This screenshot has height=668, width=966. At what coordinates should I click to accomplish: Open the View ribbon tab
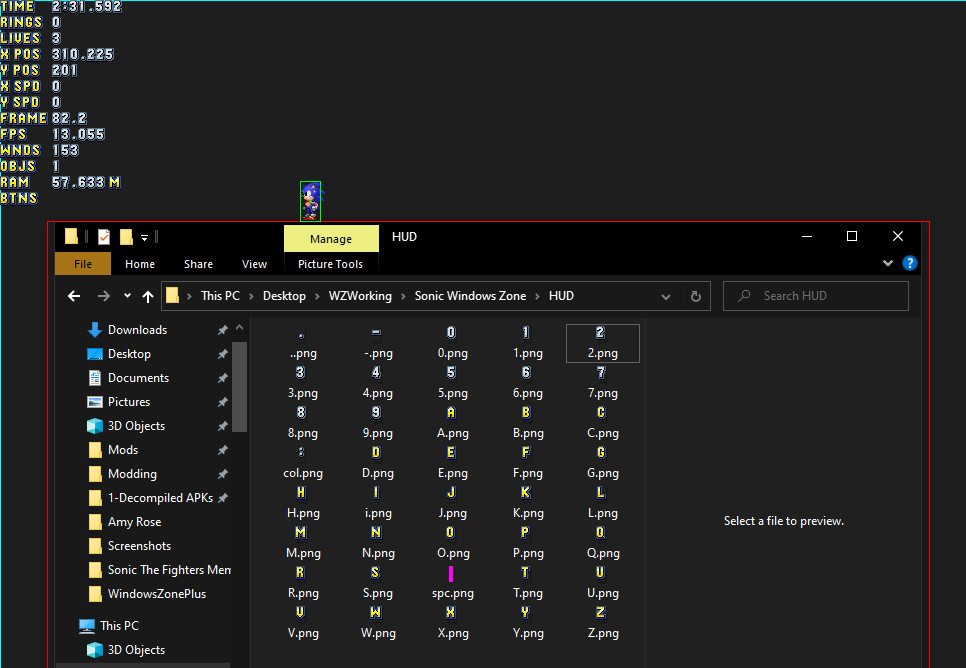(254, 264)
